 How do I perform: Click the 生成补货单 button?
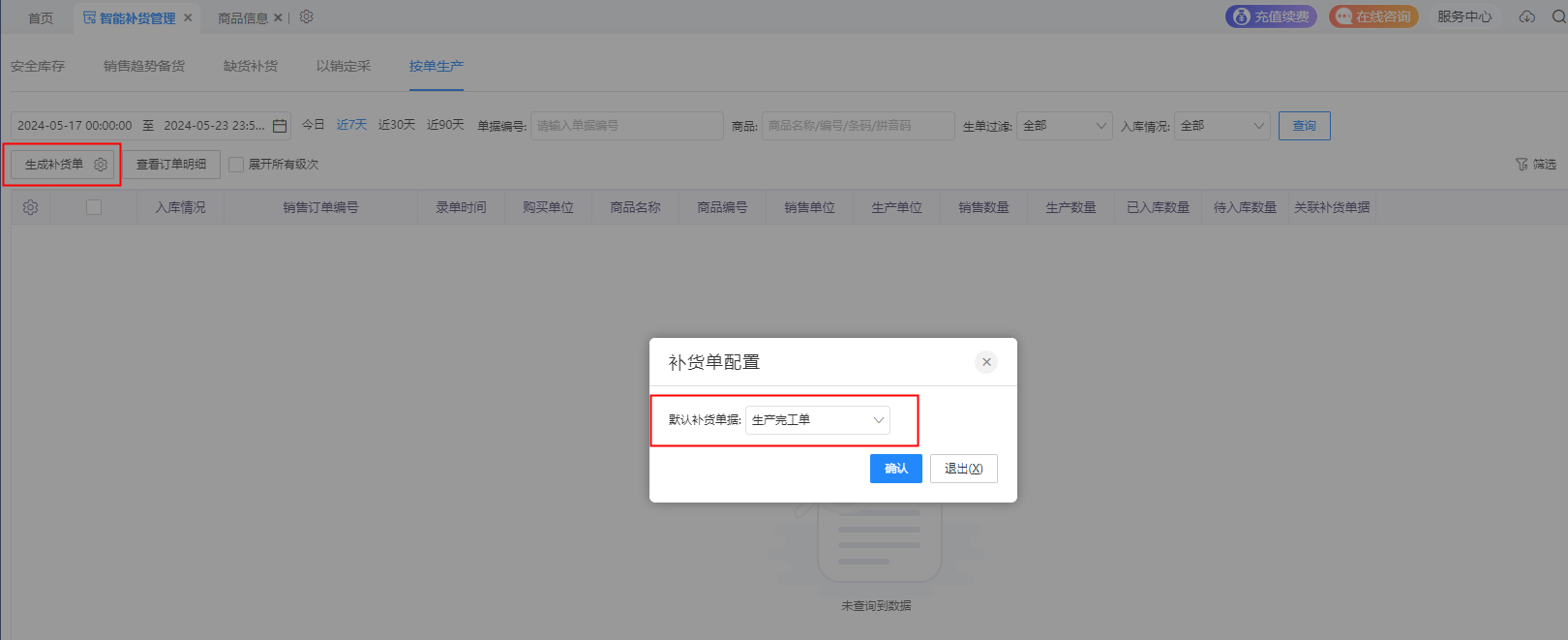click(x=54, y=165)
